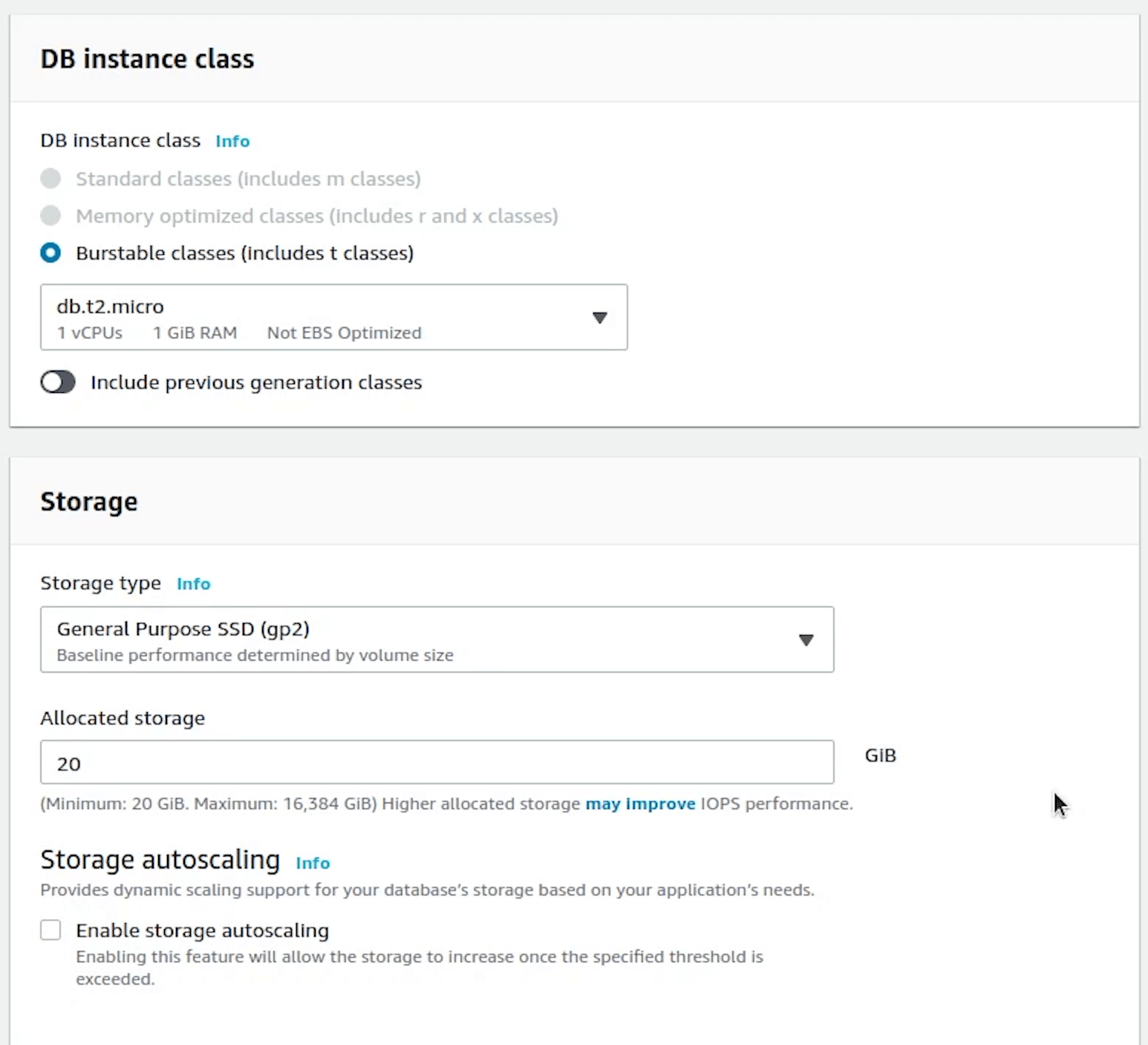Click the arrow icon on db.t2.micro selector
Viewport: 1148px width, 1045px height.
coord(599,318)
